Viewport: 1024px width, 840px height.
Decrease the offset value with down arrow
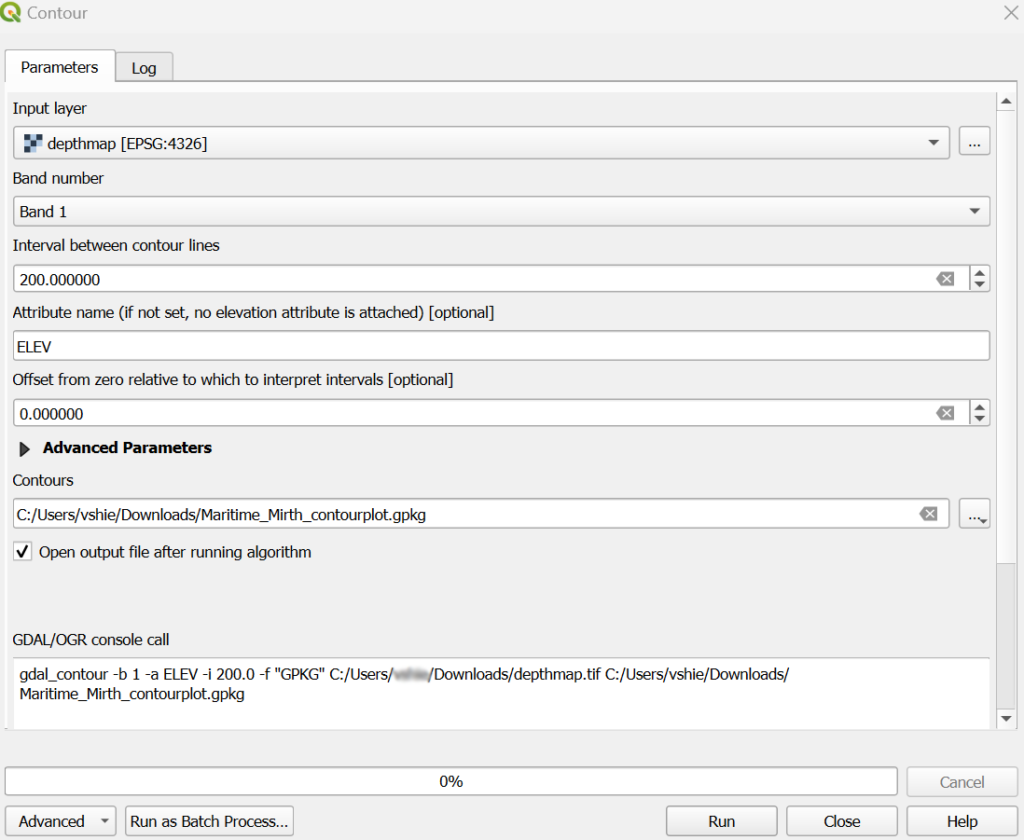pyautogui.click(x=980, y=419)
